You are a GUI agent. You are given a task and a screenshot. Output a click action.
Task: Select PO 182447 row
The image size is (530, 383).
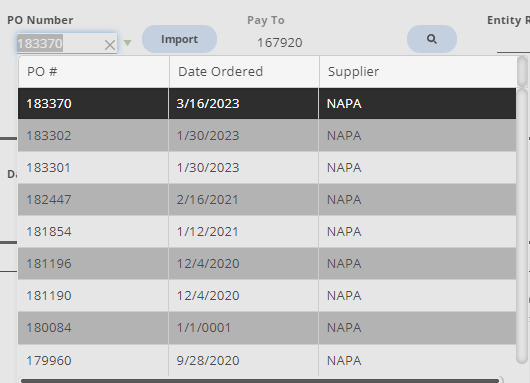[x=267, y=199]
